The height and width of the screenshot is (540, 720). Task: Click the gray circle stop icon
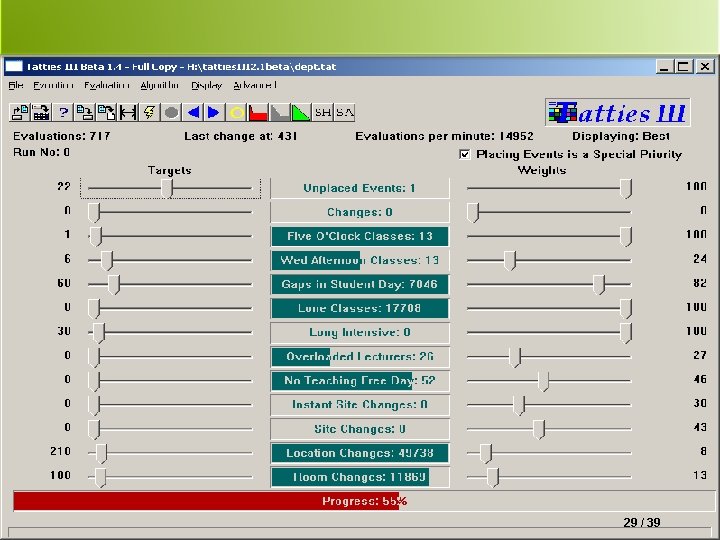[171, 112]
